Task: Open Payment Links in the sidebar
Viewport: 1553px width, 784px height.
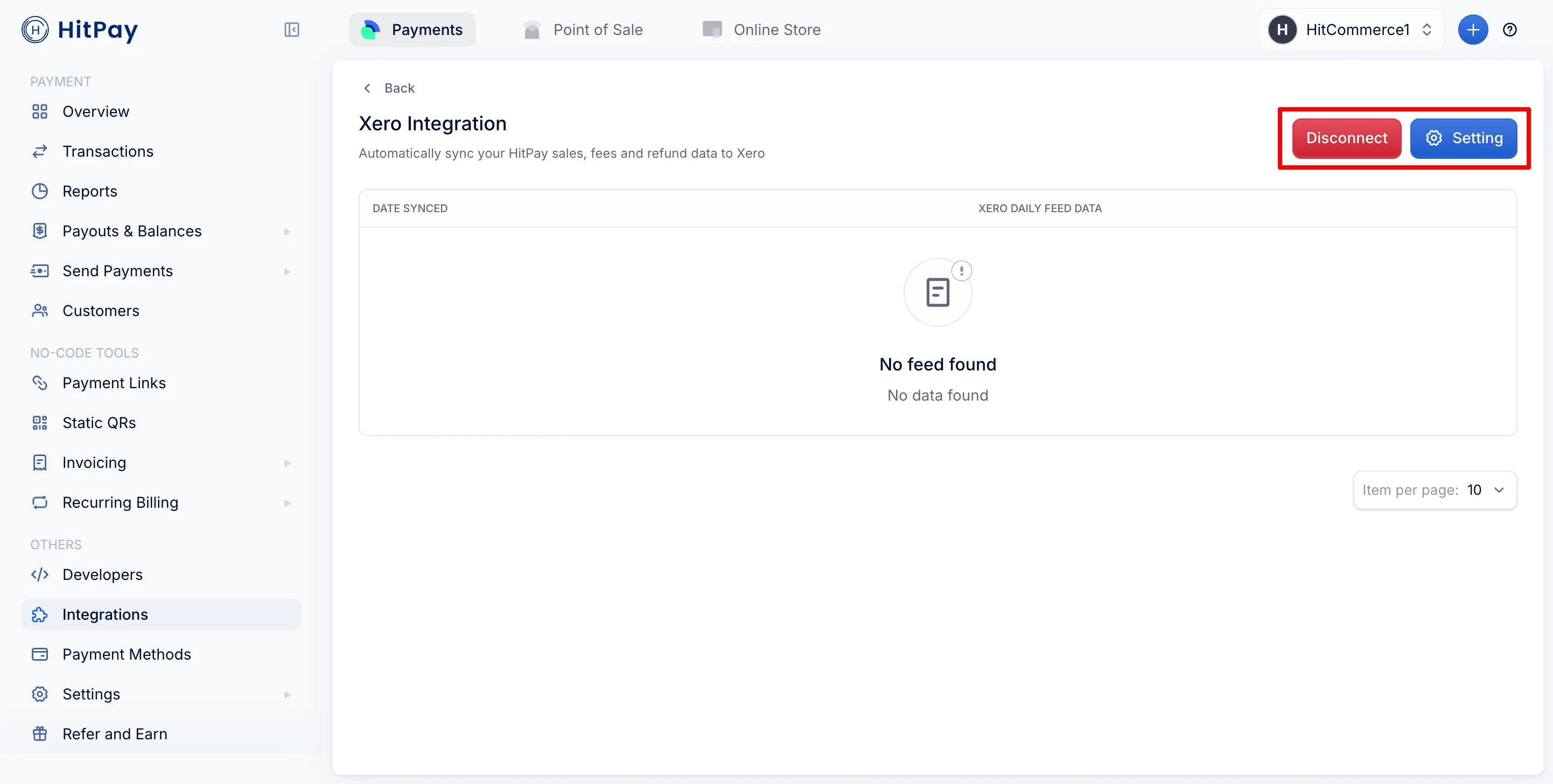Action: pyautogui.click(x=161, y=383)
